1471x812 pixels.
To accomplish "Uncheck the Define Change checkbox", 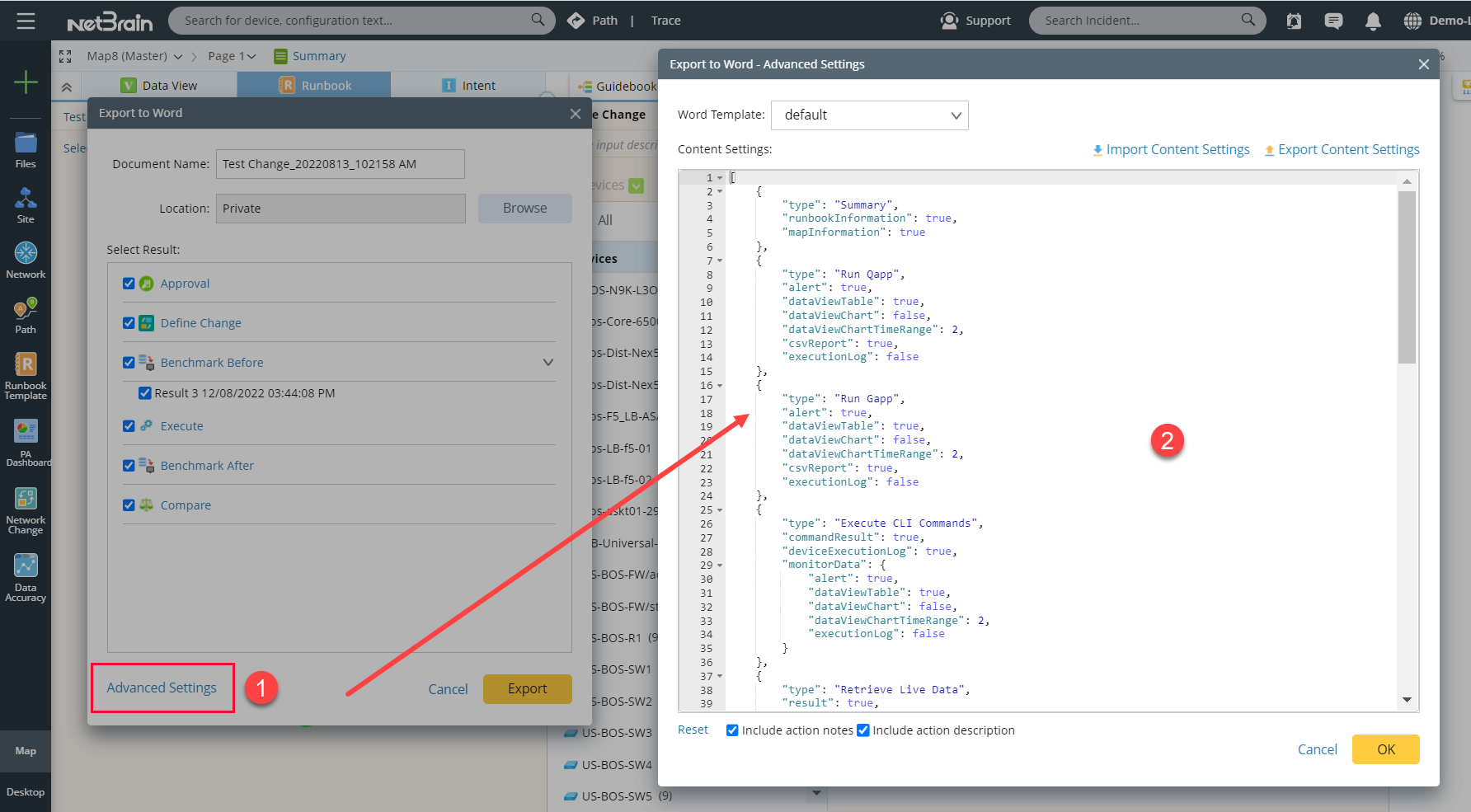I will tap(129, 323).
